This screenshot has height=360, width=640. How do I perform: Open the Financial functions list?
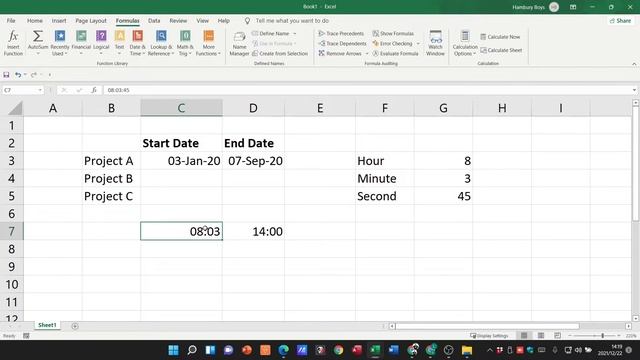click(81, 42)
